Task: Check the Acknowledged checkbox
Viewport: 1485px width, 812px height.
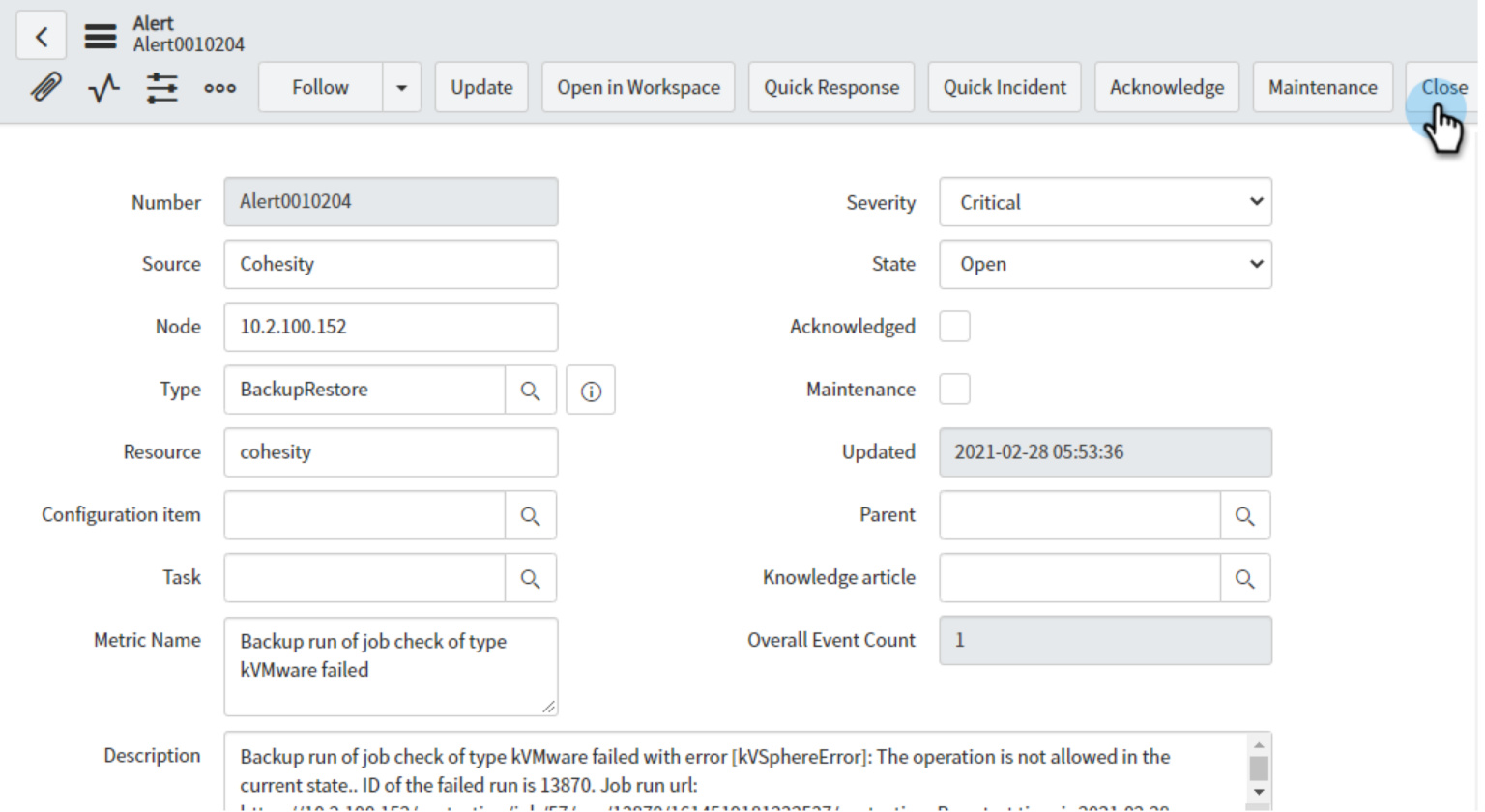Action: tap(954, 327)
